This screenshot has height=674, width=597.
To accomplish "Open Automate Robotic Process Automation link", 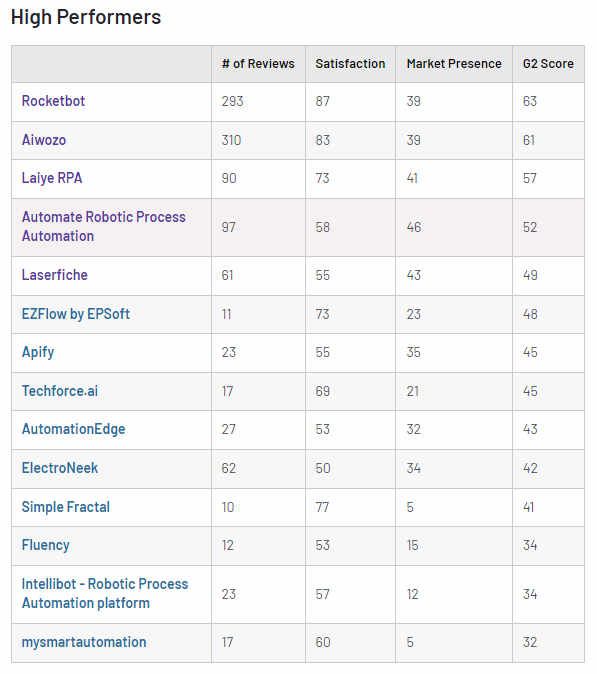I will click(104, 227).
